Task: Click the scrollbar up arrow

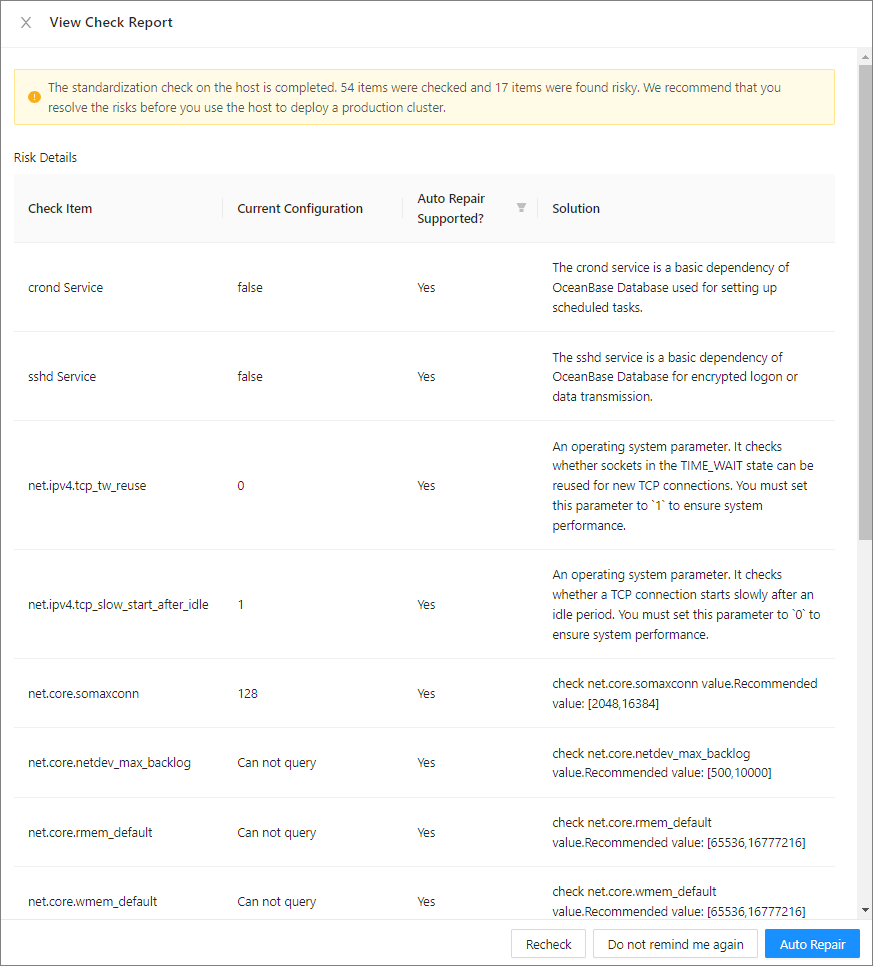Action: (x=865, y=56)
